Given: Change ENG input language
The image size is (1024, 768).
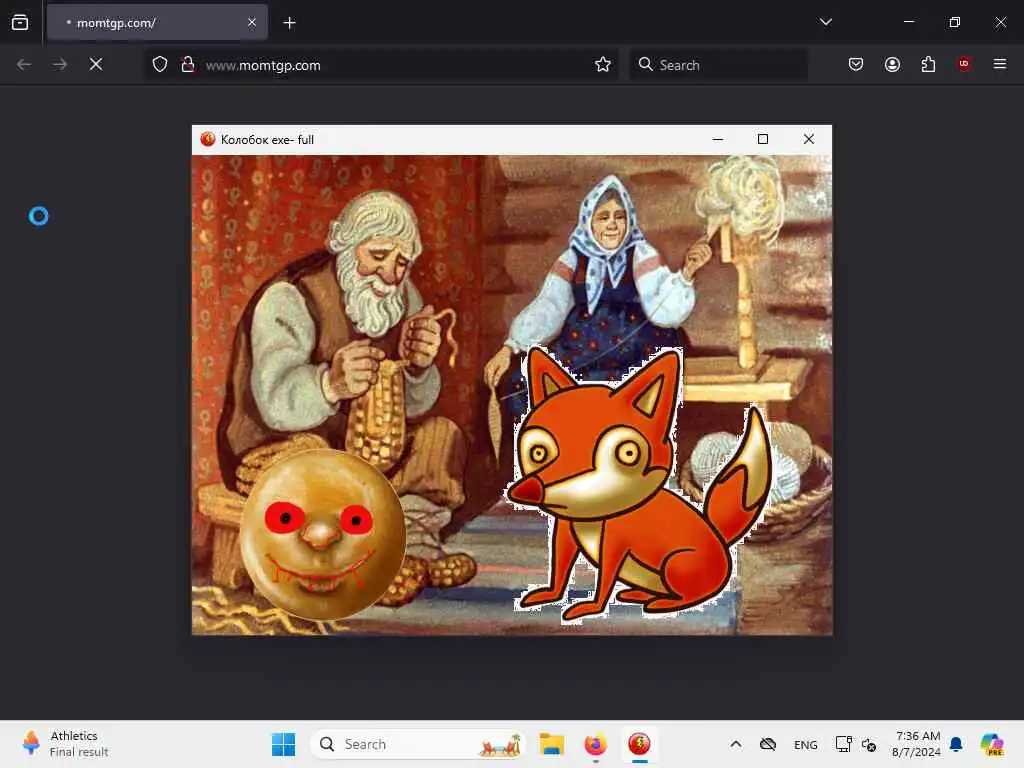Looking at the screenshot, I should pyautogui.click(x=805, y=744).
